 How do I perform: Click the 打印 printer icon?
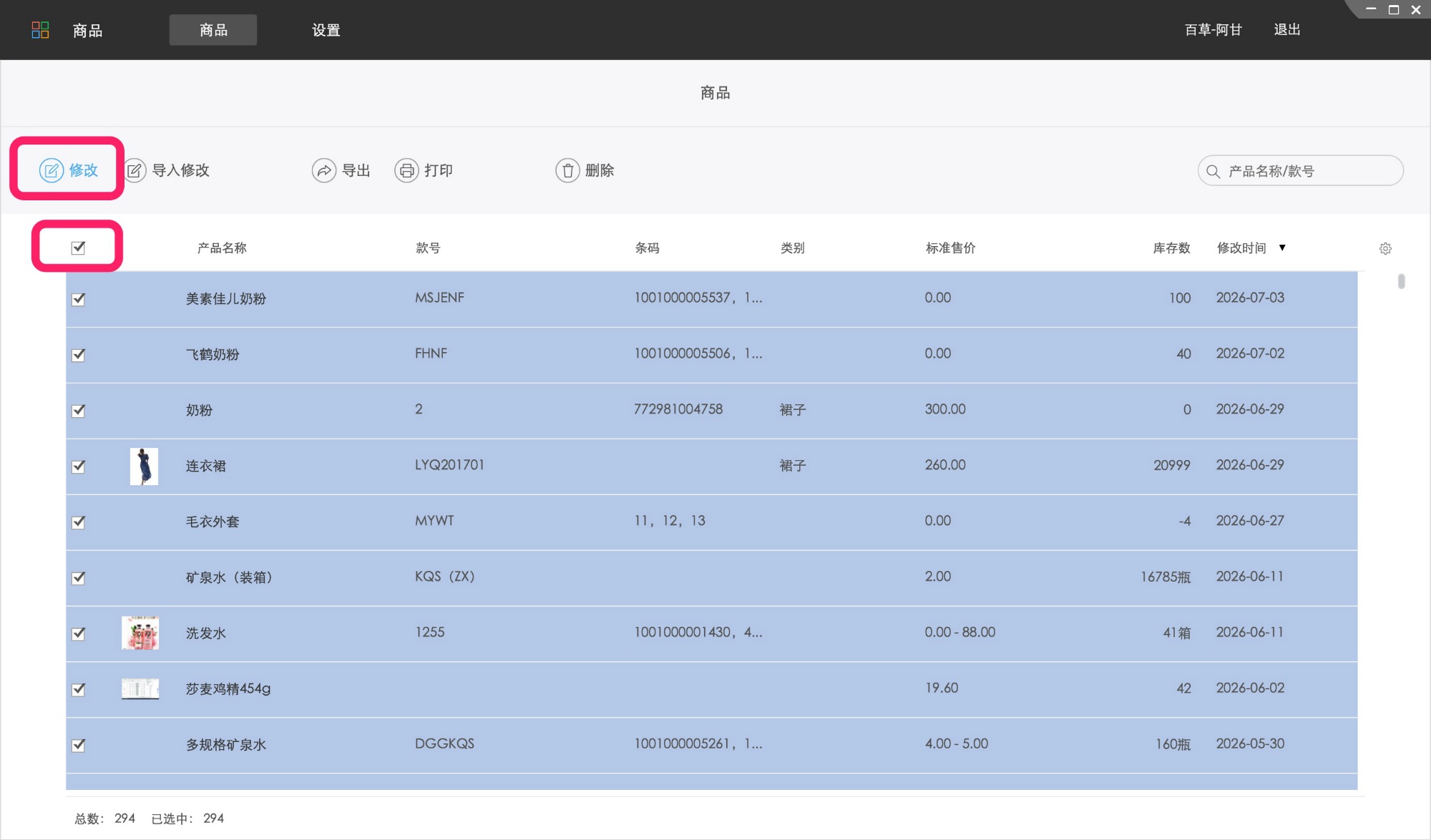406,170
